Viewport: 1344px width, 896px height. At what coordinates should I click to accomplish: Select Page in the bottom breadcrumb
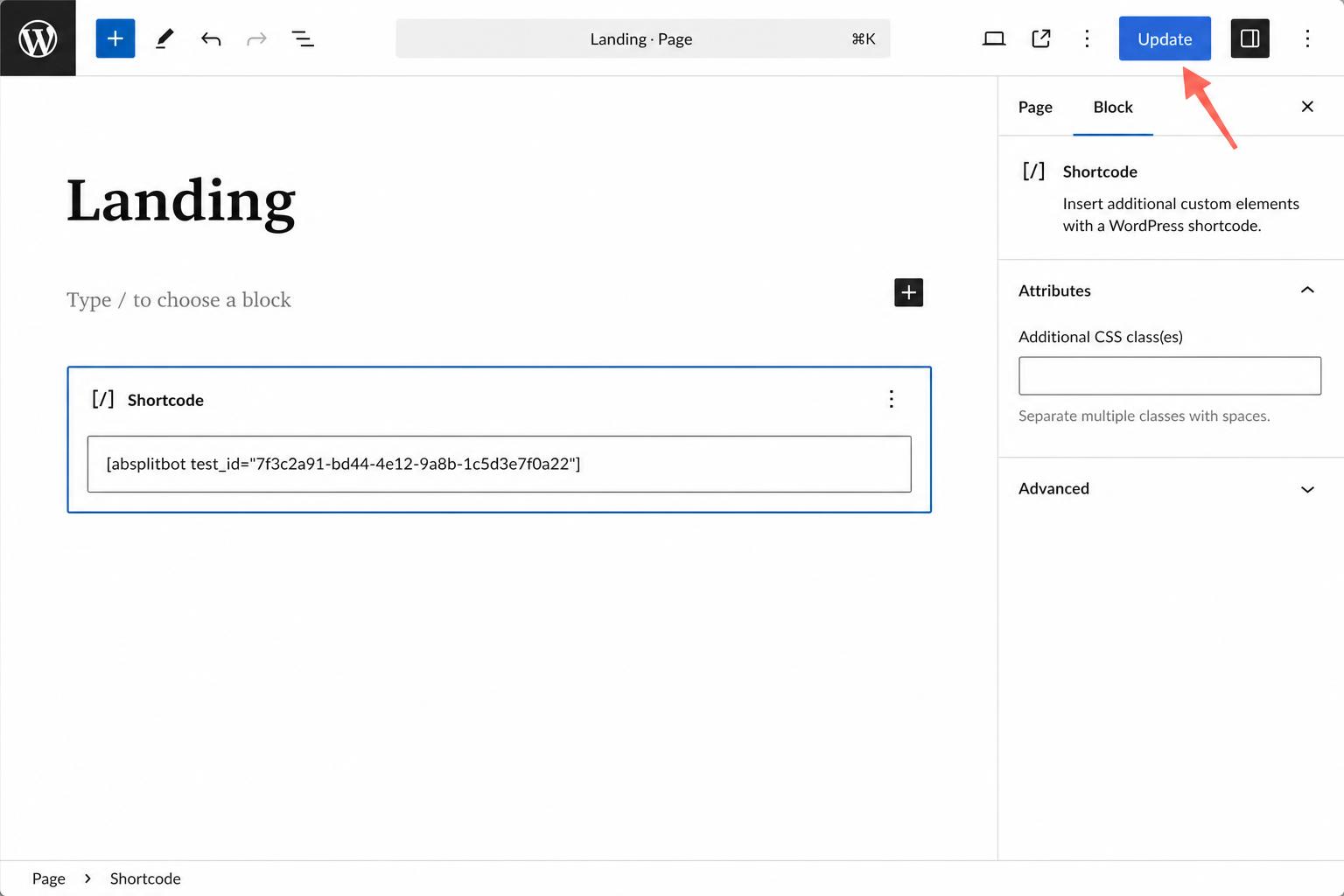49,878
